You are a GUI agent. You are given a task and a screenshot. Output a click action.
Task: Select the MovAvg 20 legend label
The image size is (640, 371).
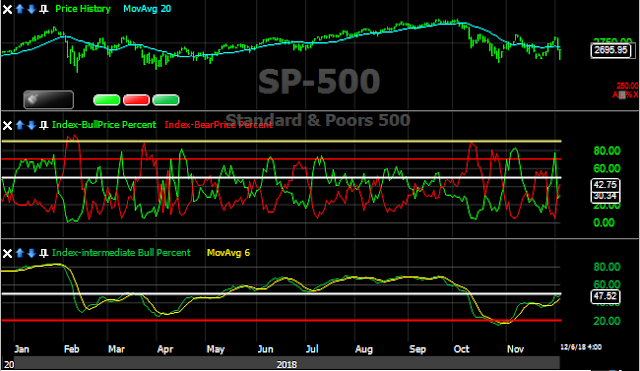coord(147,9)
